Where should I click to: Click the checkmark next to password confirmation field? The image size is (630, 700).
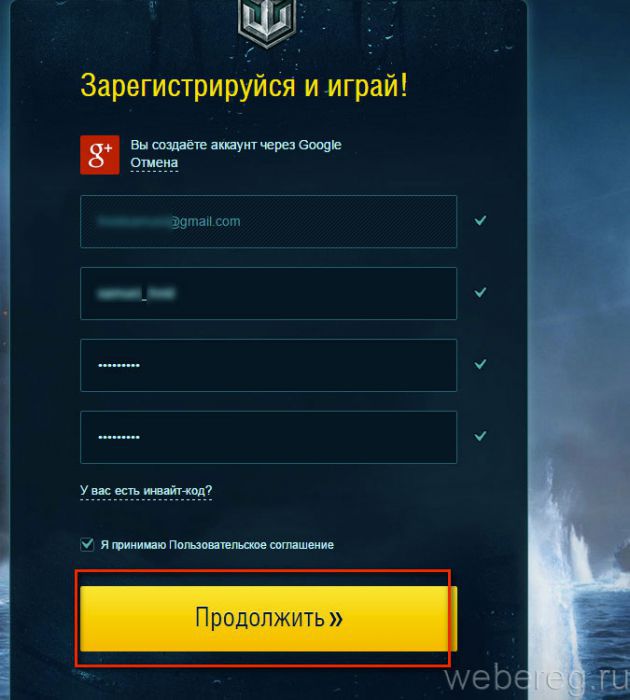point(480,436)
